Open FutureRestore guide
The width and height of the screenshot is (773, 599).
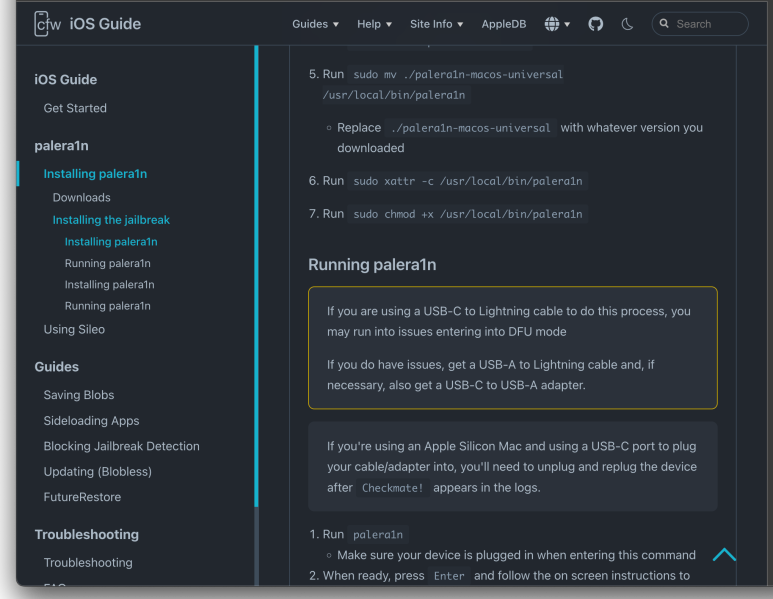82,497
